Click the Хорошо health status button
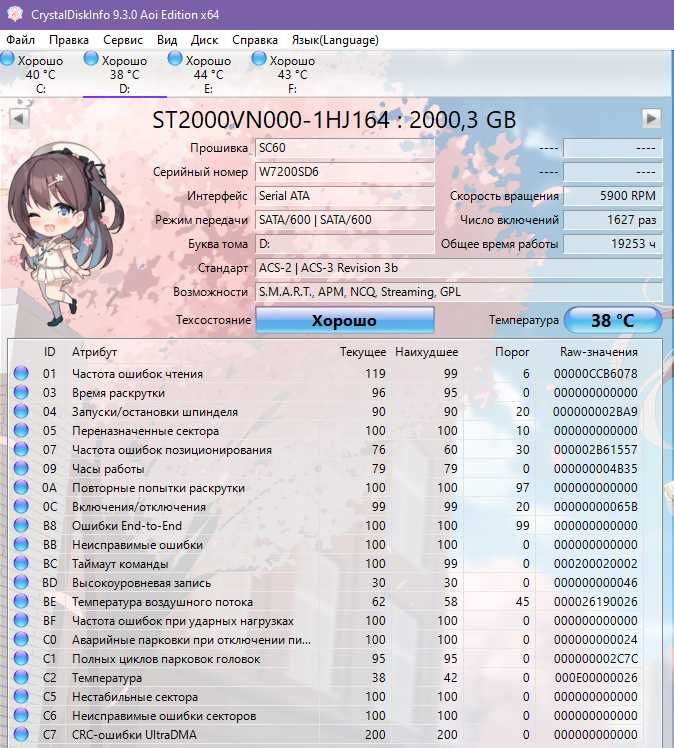674x748 pixels. pyautogui.click(x=344, y=320)
